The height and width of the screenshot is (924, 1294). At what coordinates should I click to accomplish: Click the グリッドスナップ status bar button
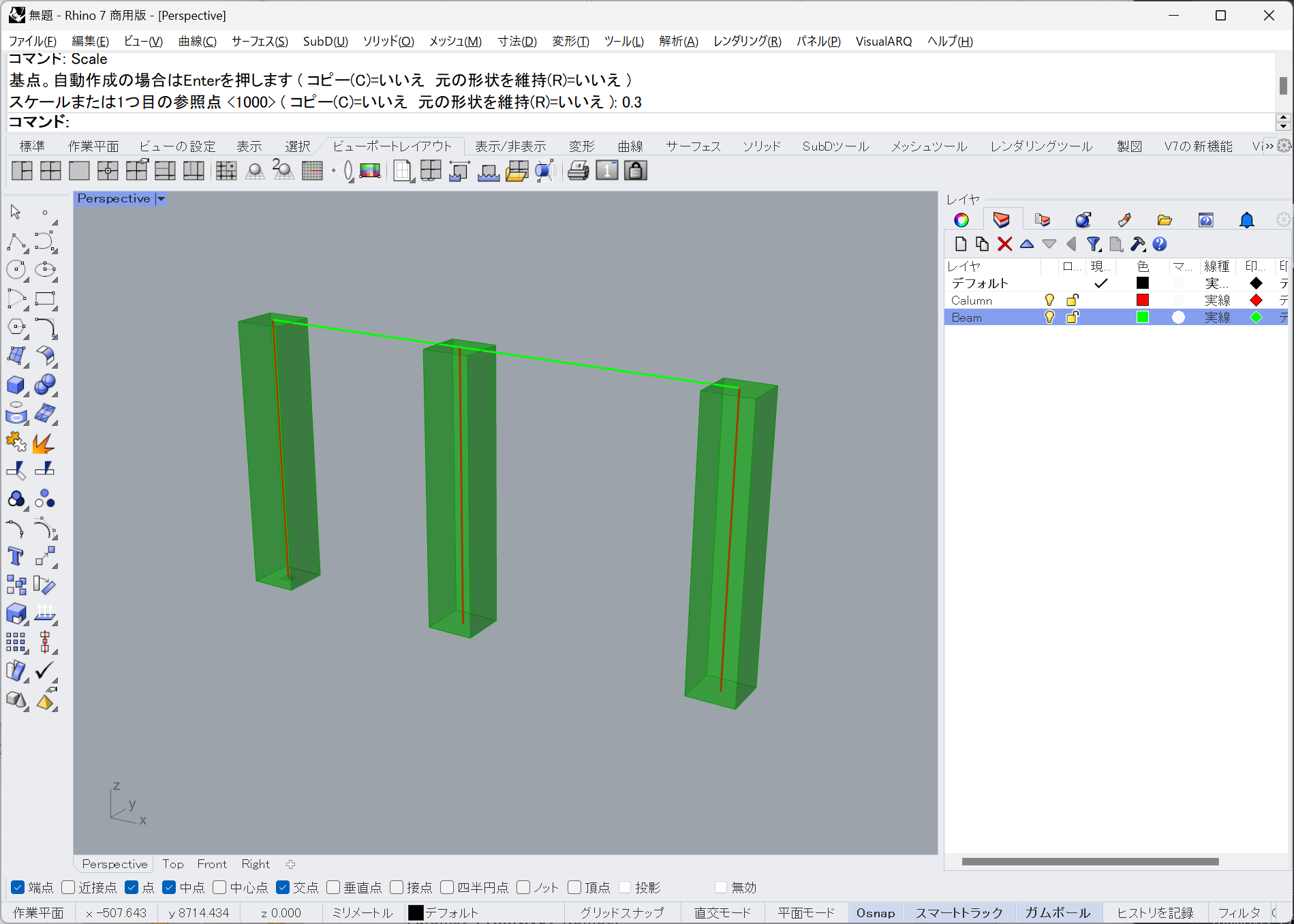(x=621, y=913)
